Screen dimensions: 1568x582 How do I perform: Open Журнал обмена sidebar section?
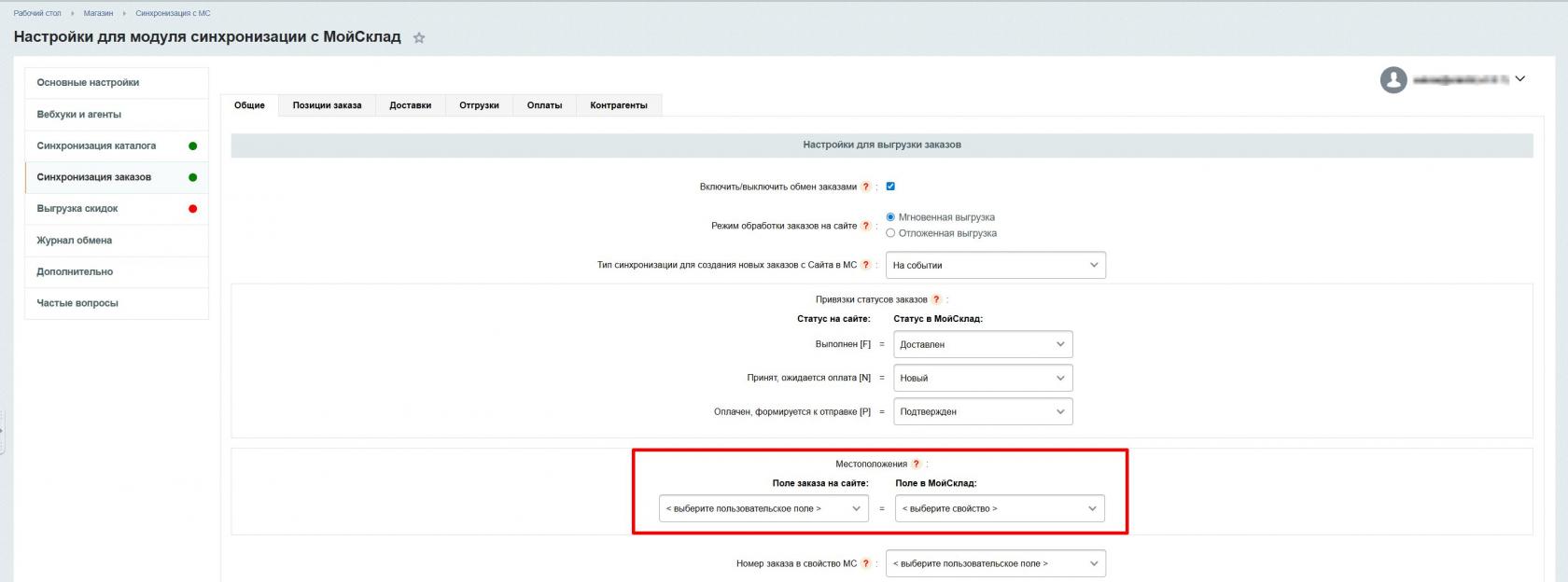[x=117, y=241]
